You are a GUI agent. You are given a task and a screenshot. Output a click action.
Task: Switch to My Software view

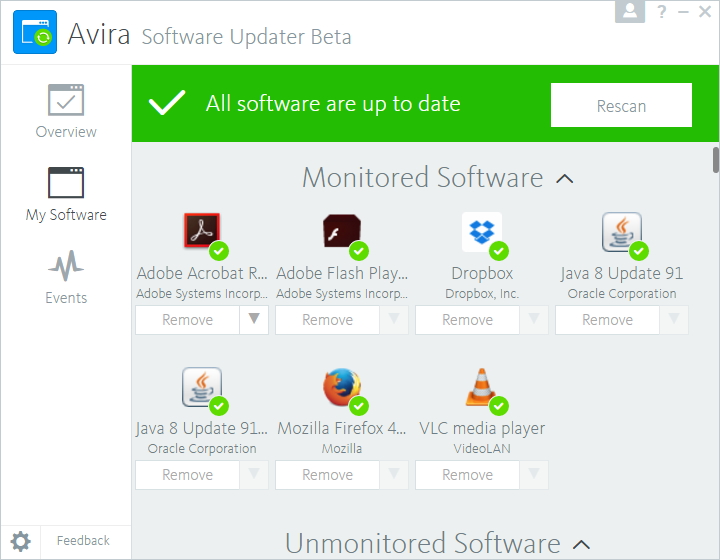coord(66,195)
